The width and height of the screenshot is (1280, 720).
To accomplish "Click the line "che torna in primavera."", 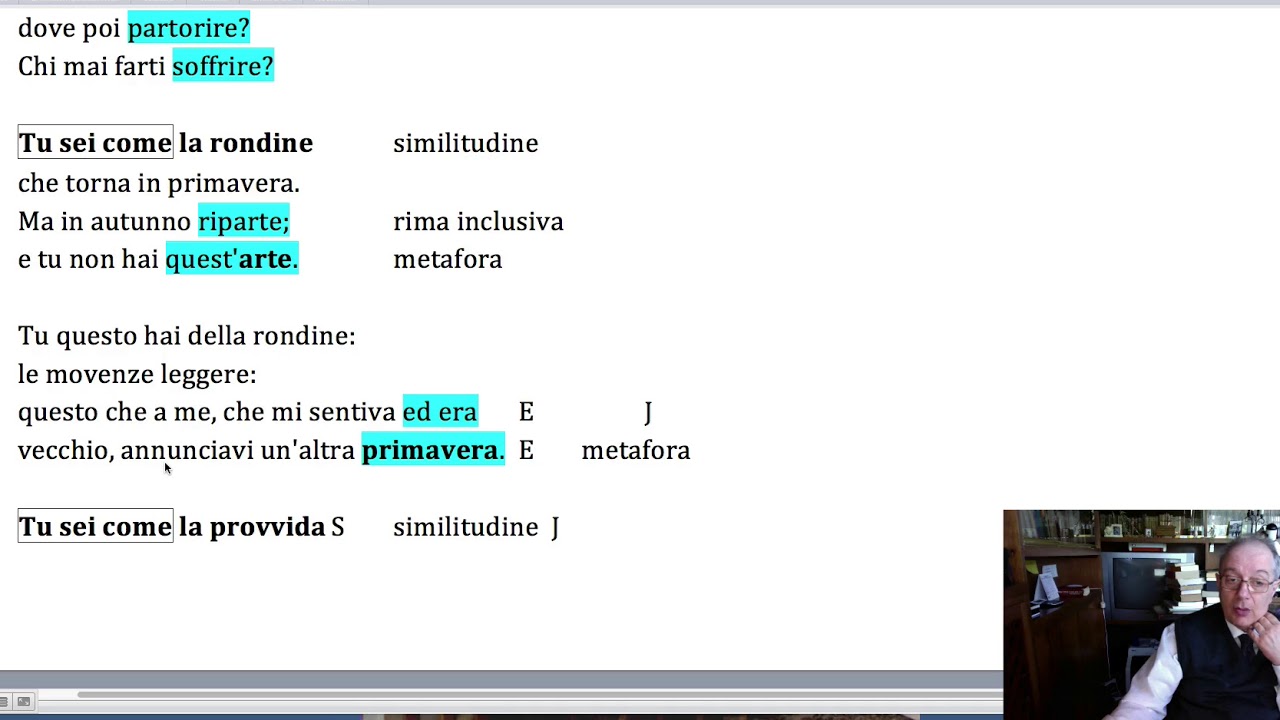I will coord(159,183).
